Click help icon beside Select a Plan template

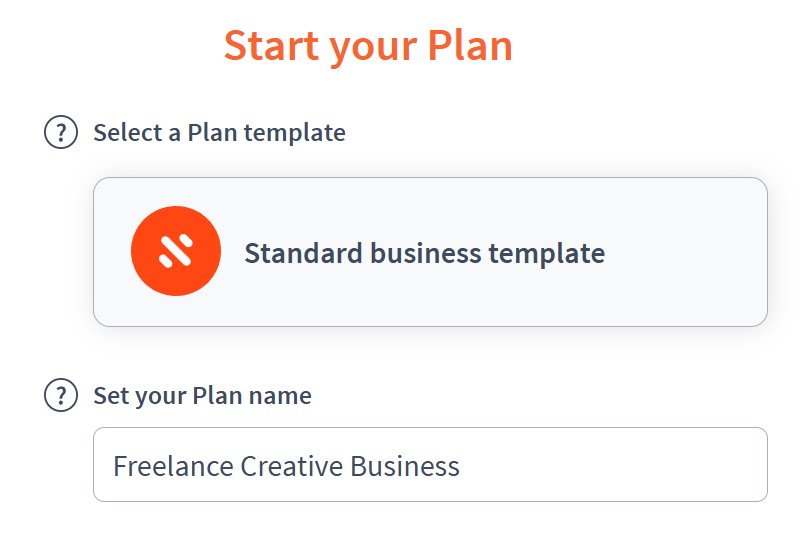tap(61, 132)
